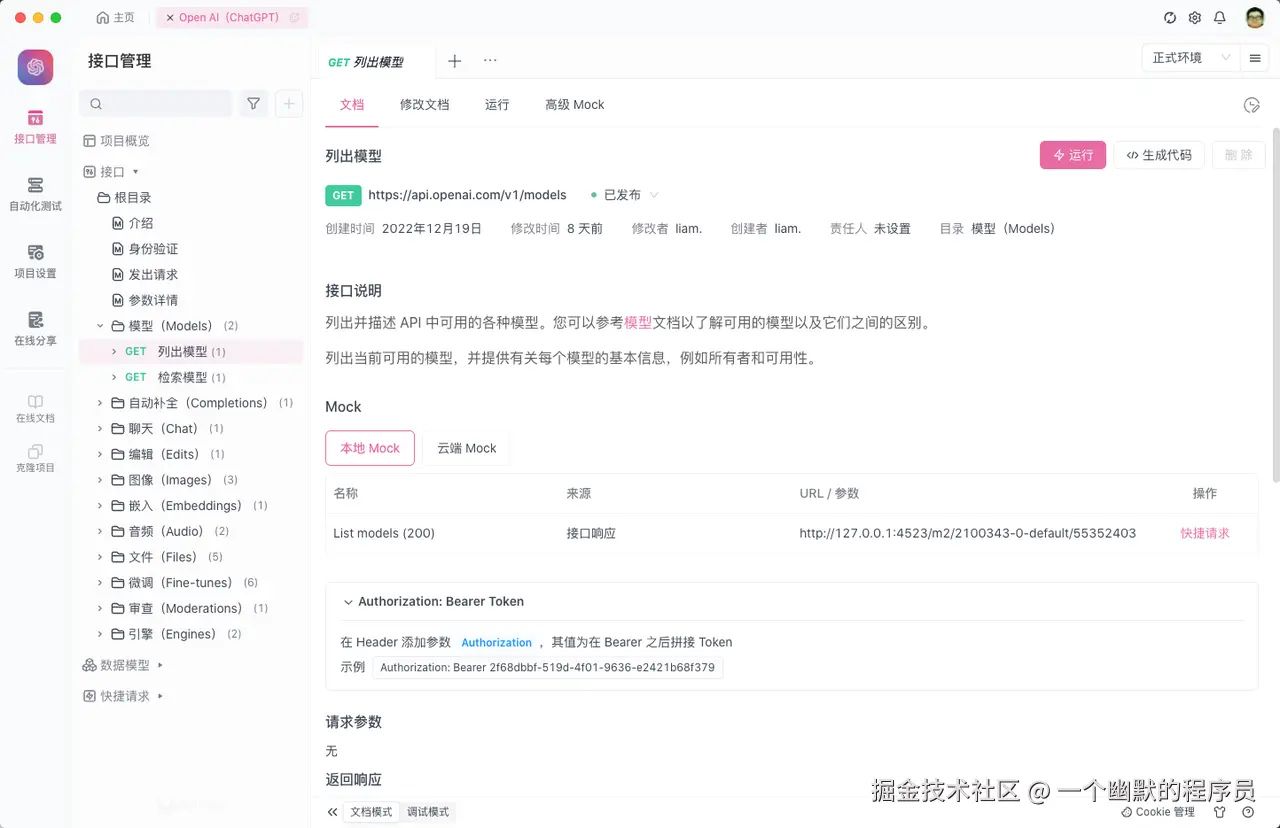Open 在线文档 in the sidebar
This screenshot has width=1280, height=828.
(35, 408)
